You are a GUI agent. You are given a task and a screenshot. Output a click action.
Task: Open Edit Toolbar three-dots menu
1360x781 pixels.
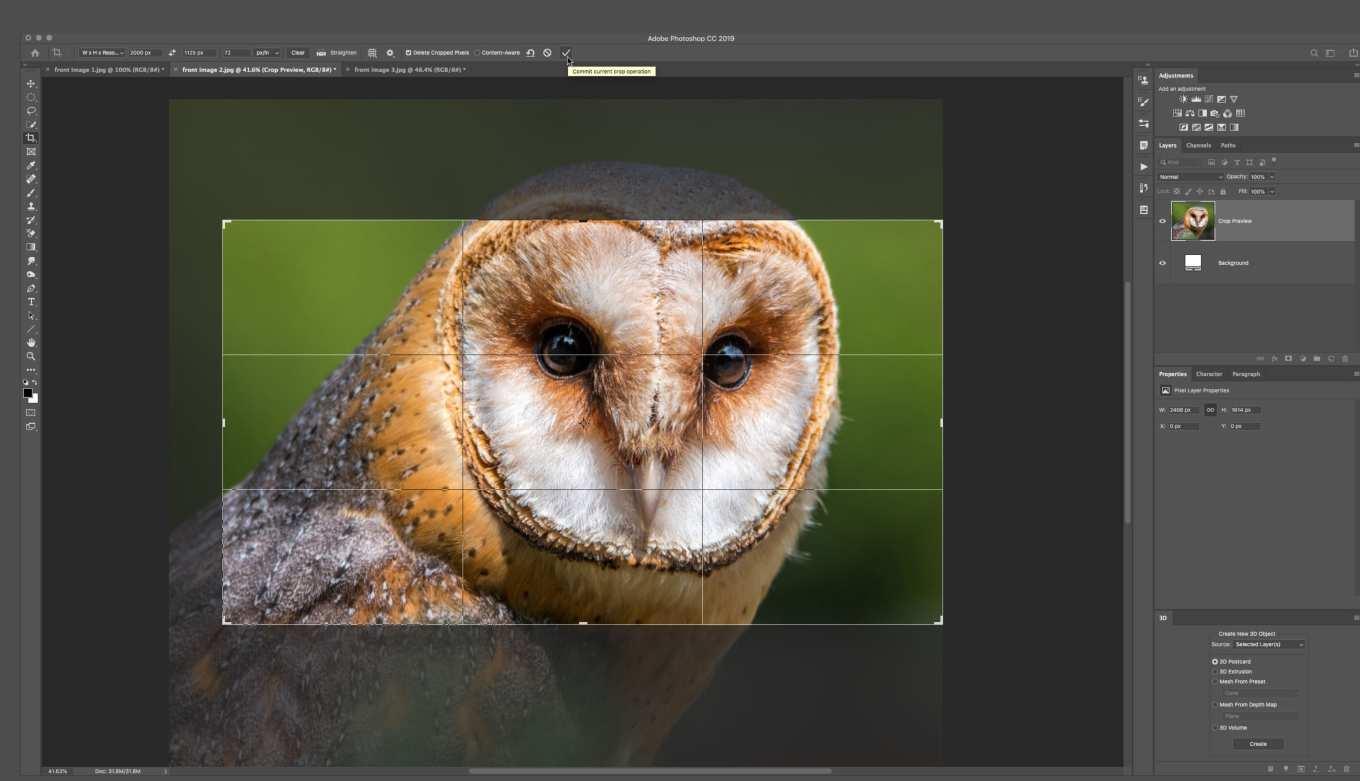31,370
